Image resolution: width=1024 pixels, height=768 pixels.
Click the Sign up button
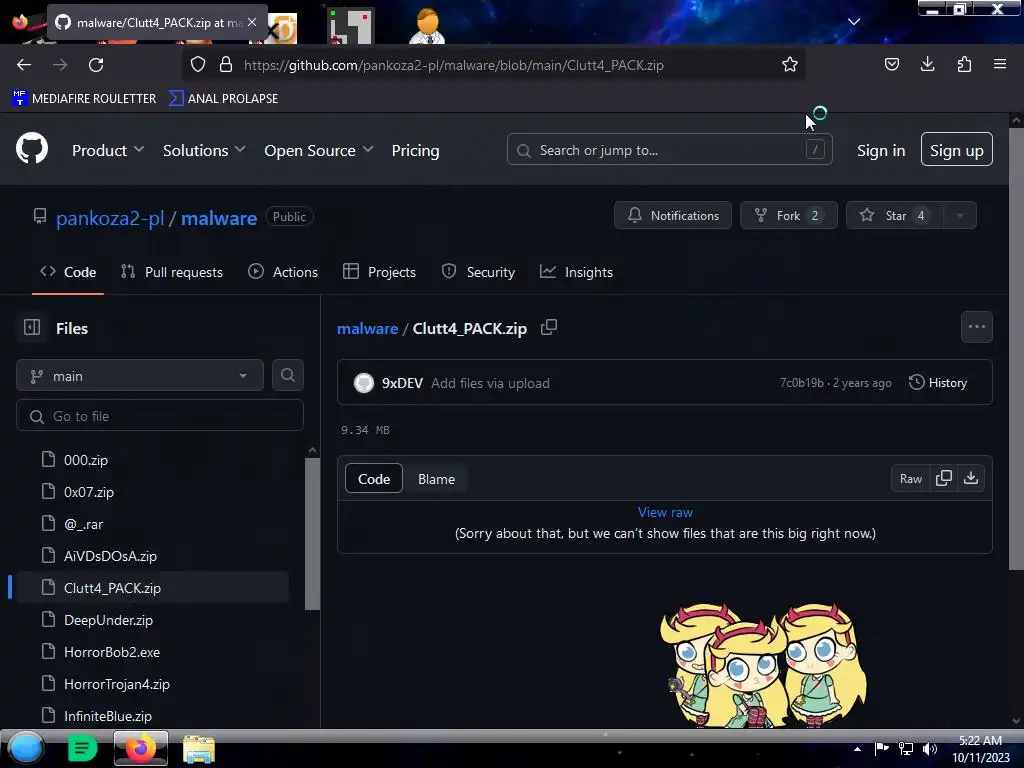pyautogui.click(x=957, y=150)
